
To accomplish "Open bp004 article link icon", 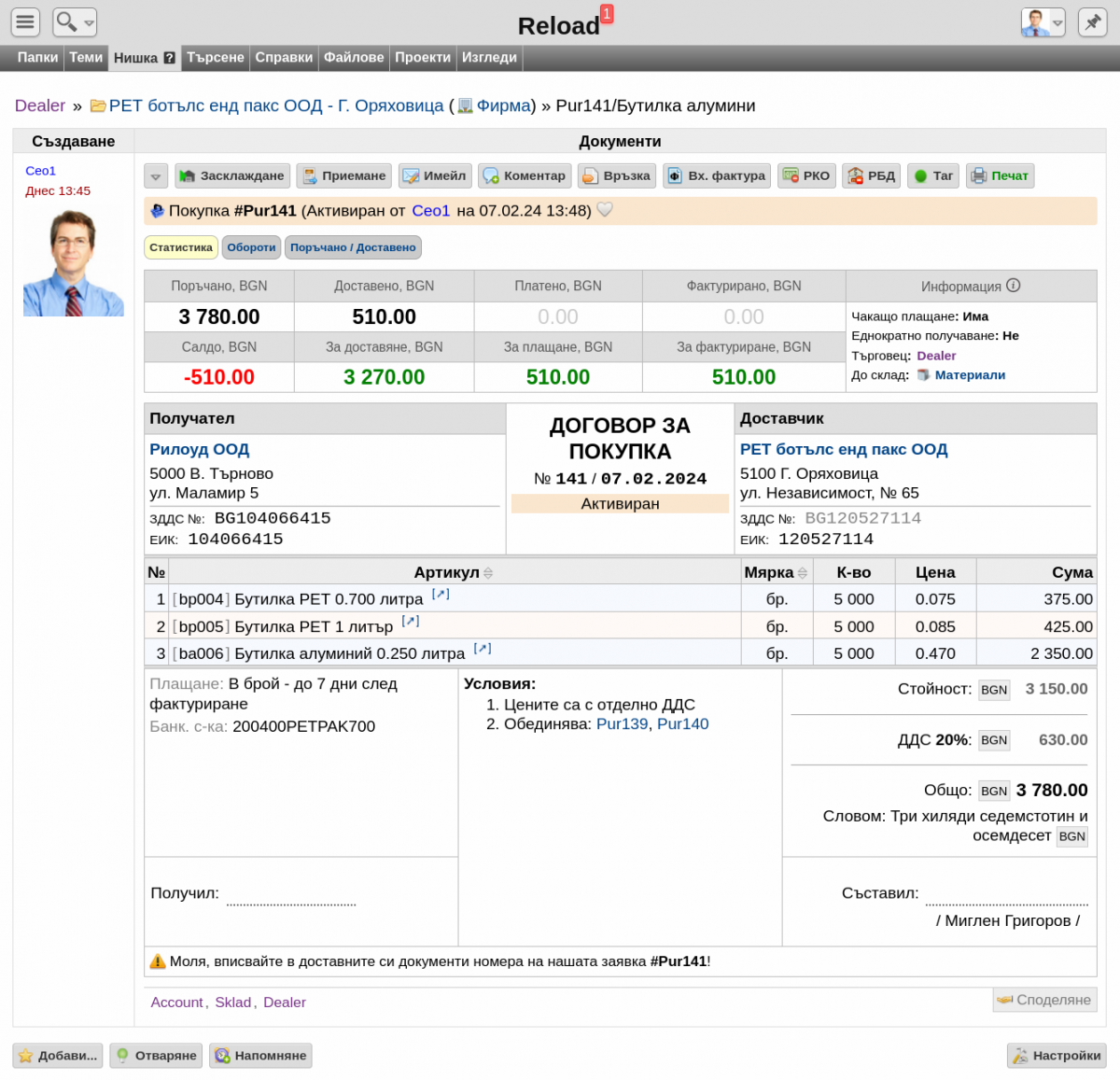I will pyautogui.click(x=441, y=594).
